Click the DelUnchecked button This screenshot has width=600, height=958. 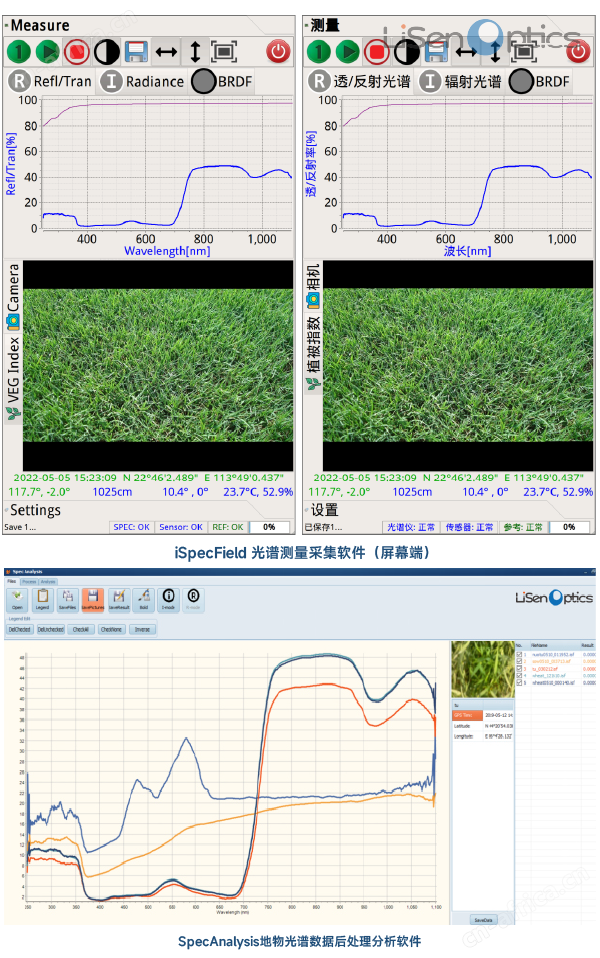50,629
